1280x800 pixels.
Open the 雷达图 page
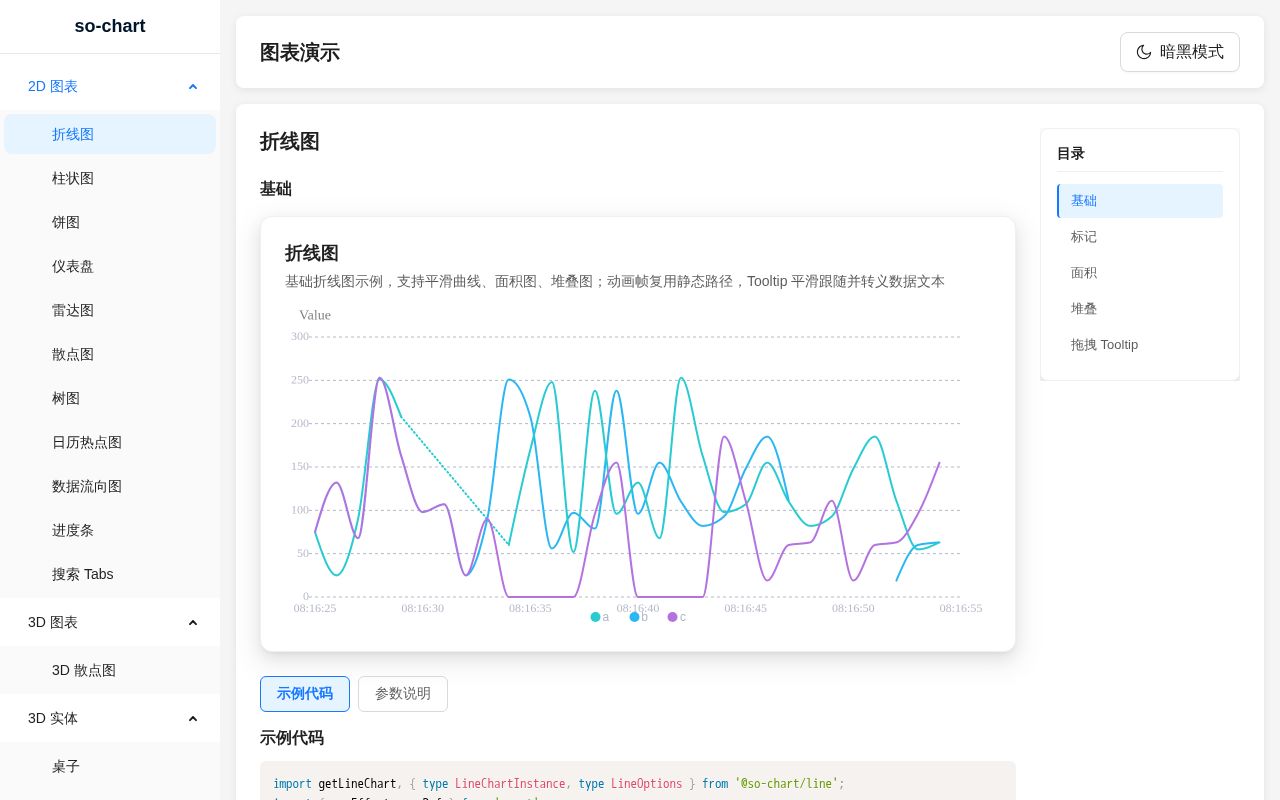[110, 310]
